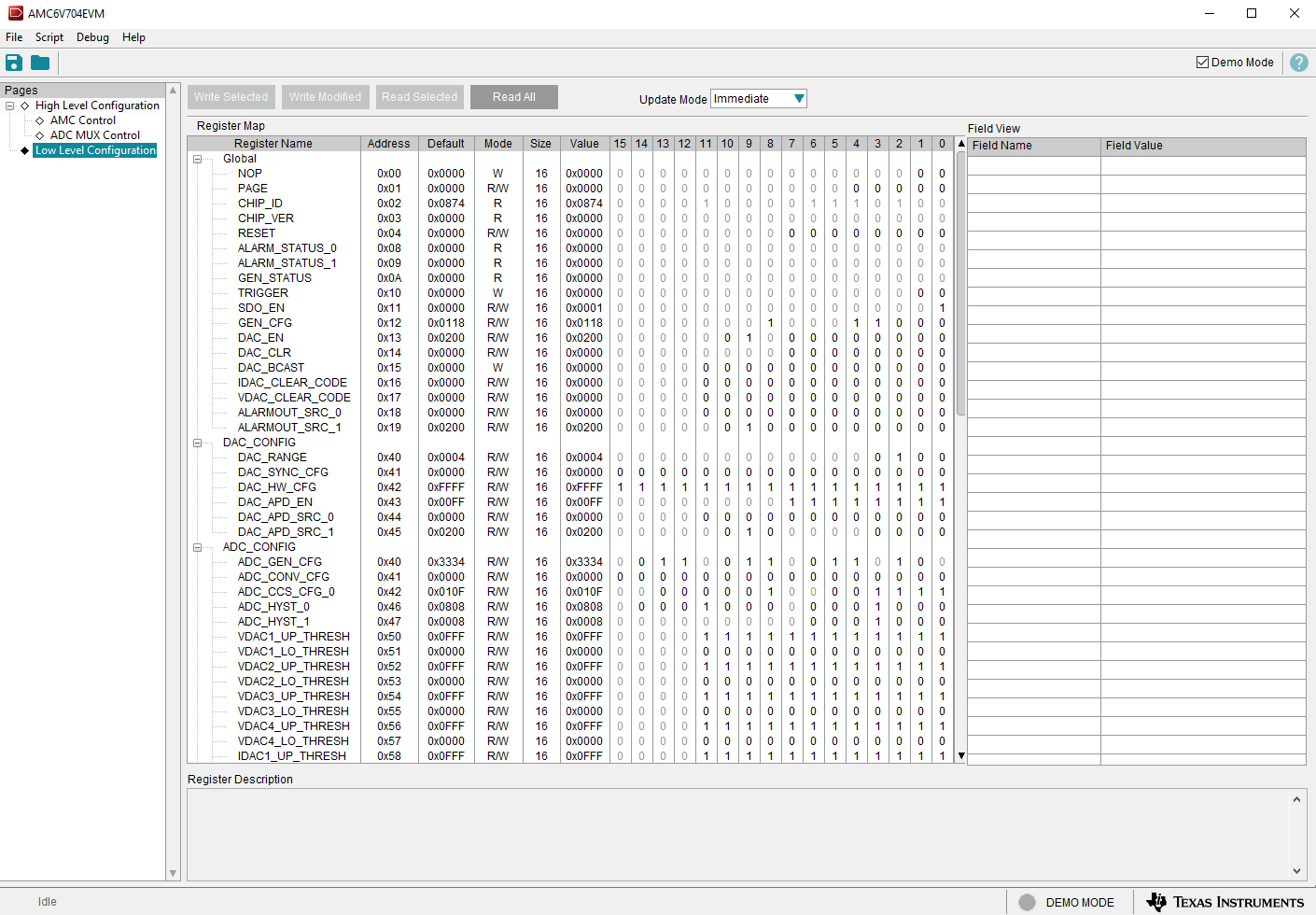Select the ALARMOUT_SRC_1 register row
The width and height of the screenshot is (1316, 915).
pyautogui.click(x=570, y=428)
